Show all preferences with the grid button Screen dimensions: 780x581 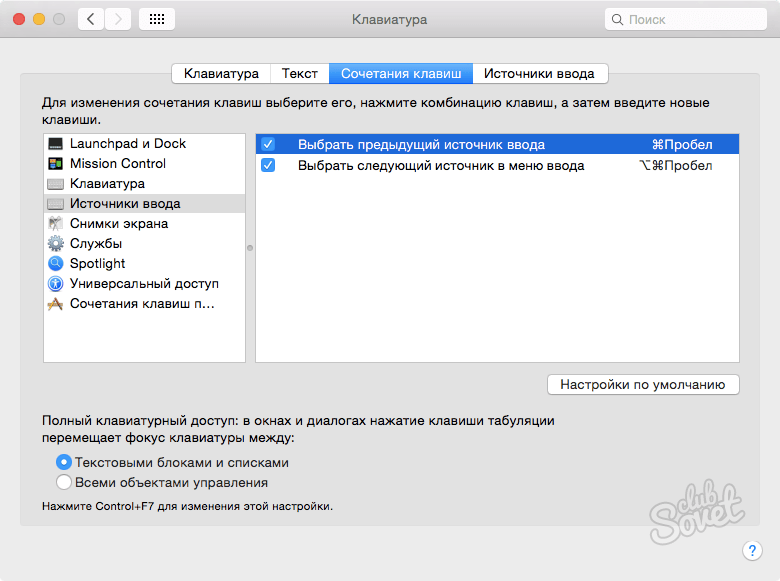(x=157, y=19)
